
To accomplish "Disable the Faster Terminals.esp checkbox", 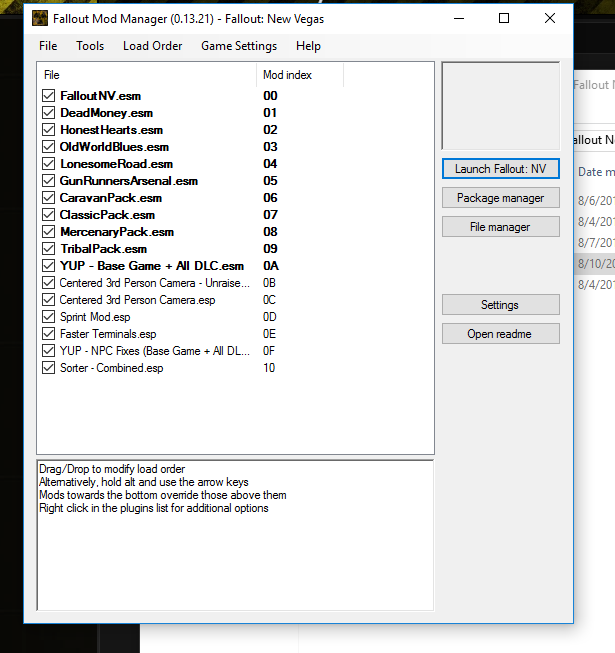I will [48, 334].
